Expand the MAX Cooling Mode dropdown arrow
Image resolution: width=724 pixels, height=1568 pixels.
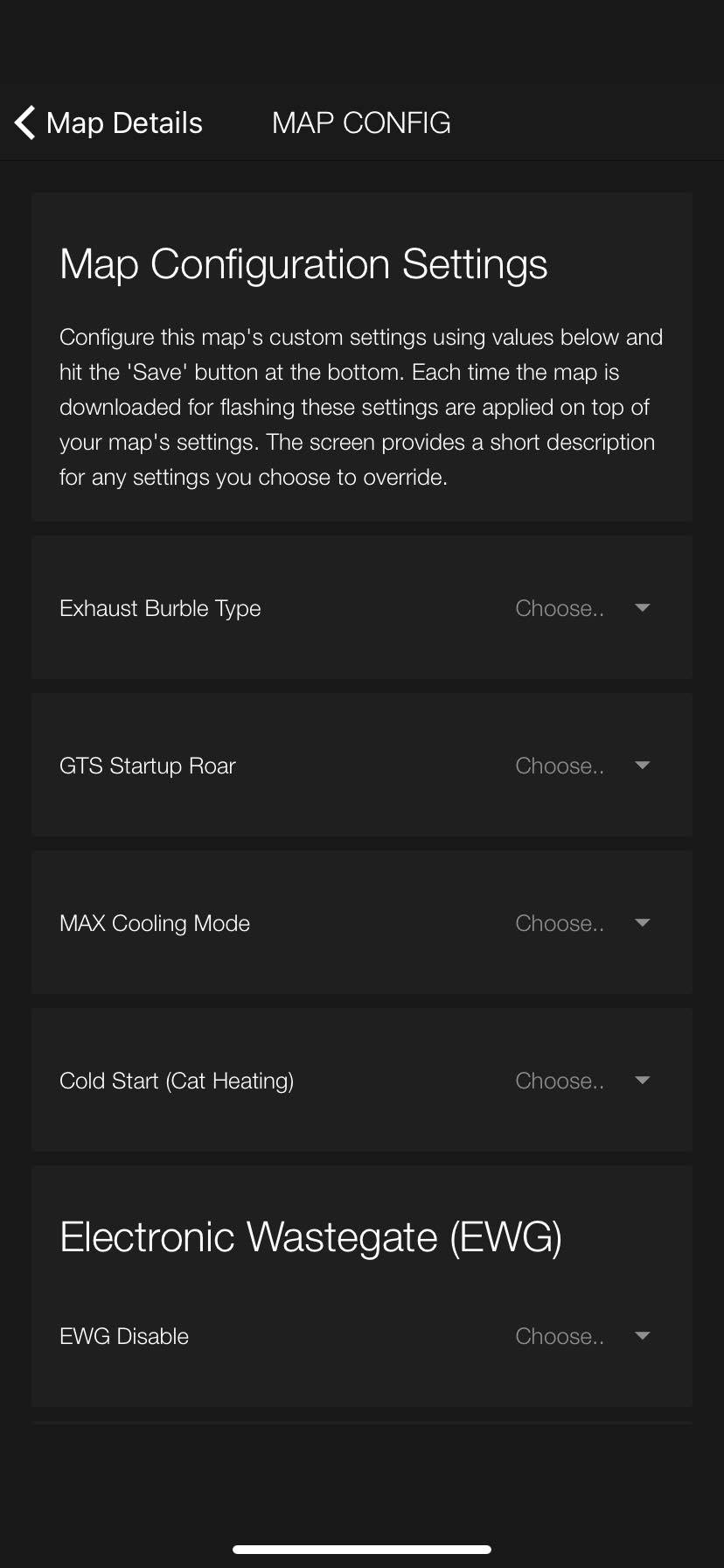(x=643, y=923)
